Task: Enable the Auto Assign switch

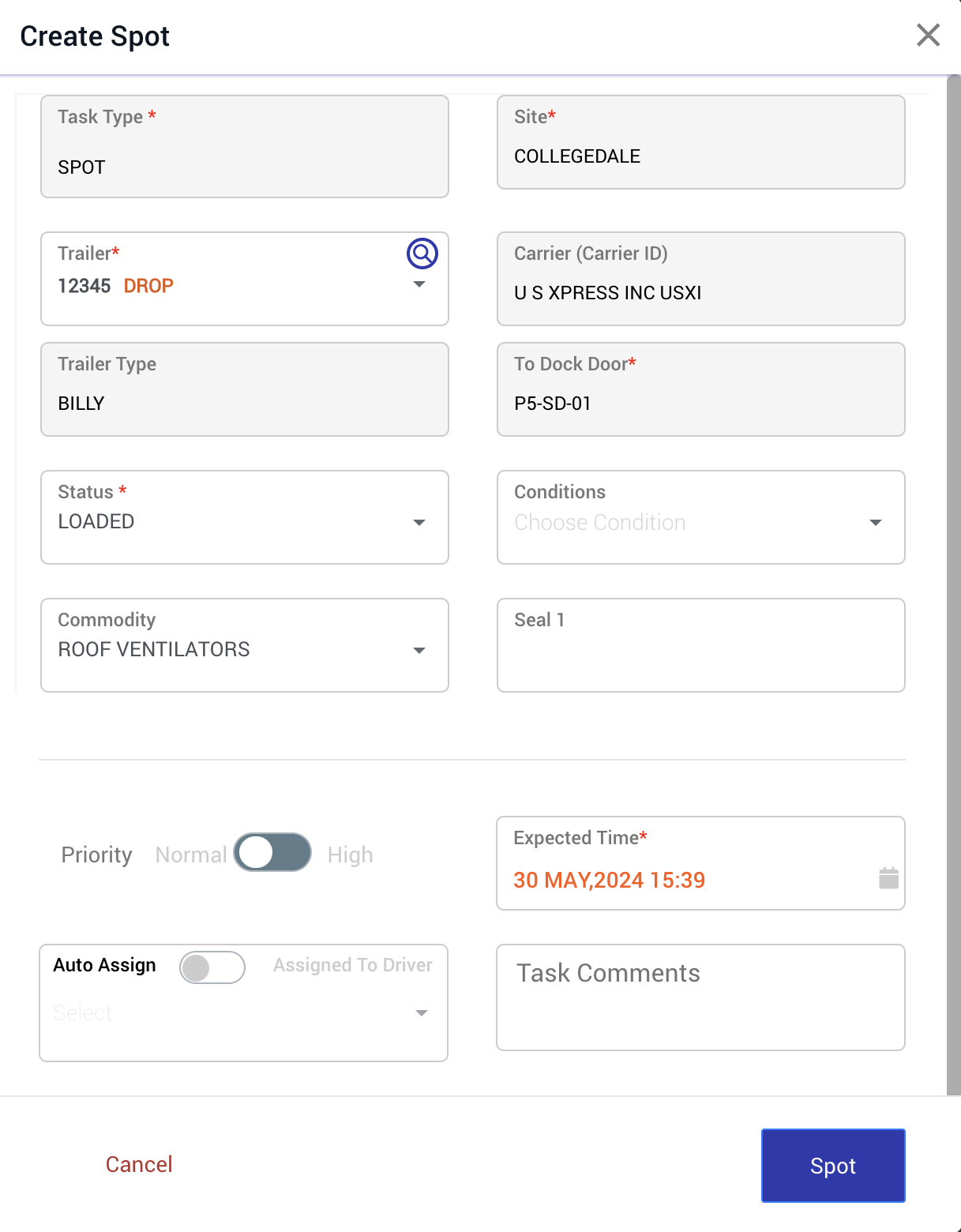Action: [212, 967]
